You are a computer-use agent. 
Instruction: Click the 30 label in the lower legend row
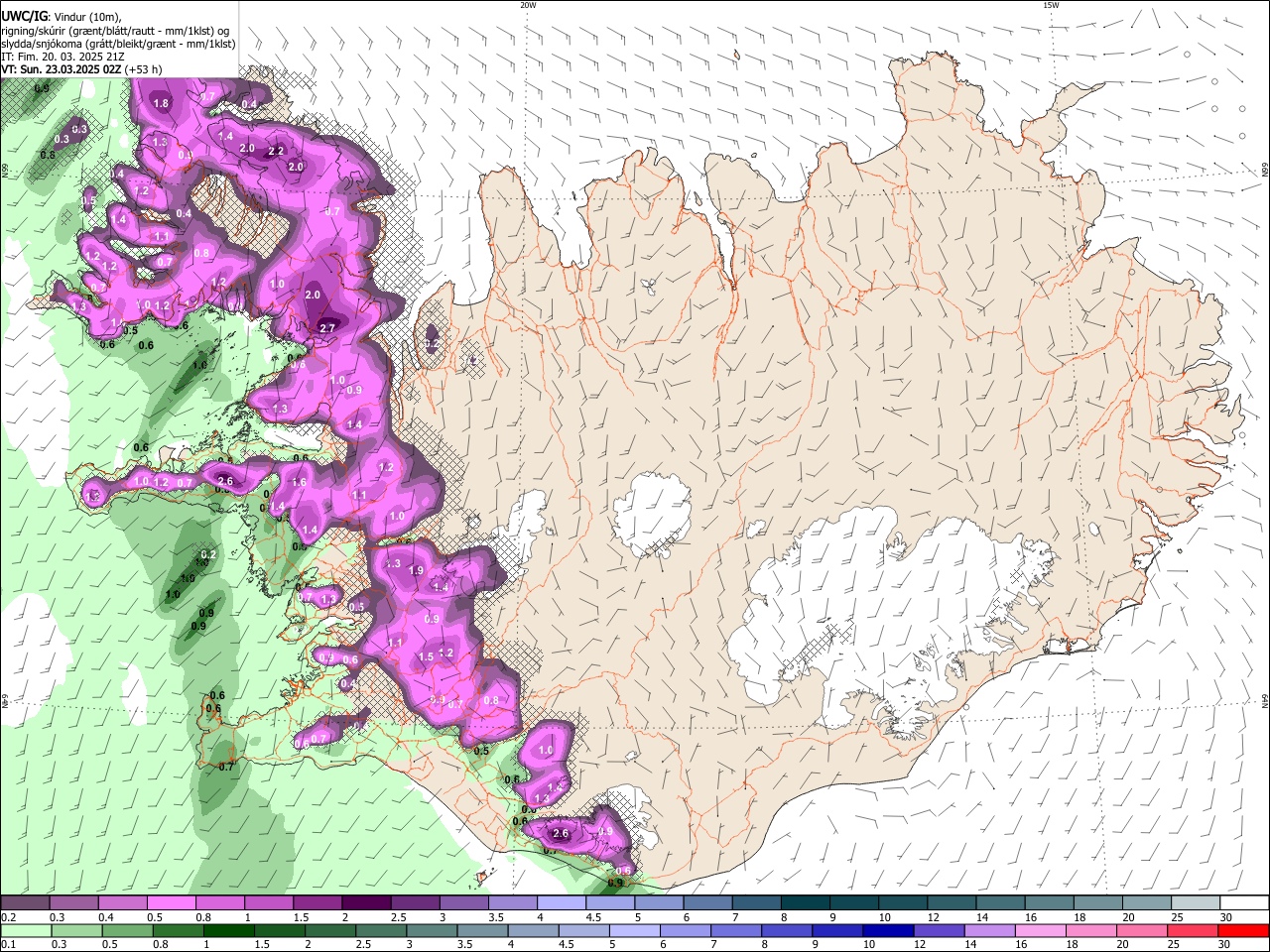click(x=1226, y=945)
